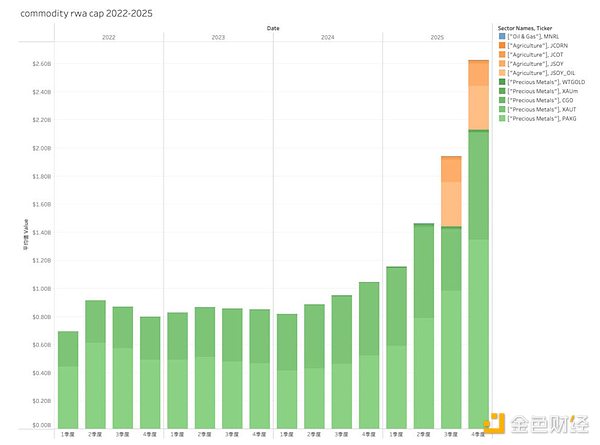
Task: Click the Date header above the chart
Action: 272,28
